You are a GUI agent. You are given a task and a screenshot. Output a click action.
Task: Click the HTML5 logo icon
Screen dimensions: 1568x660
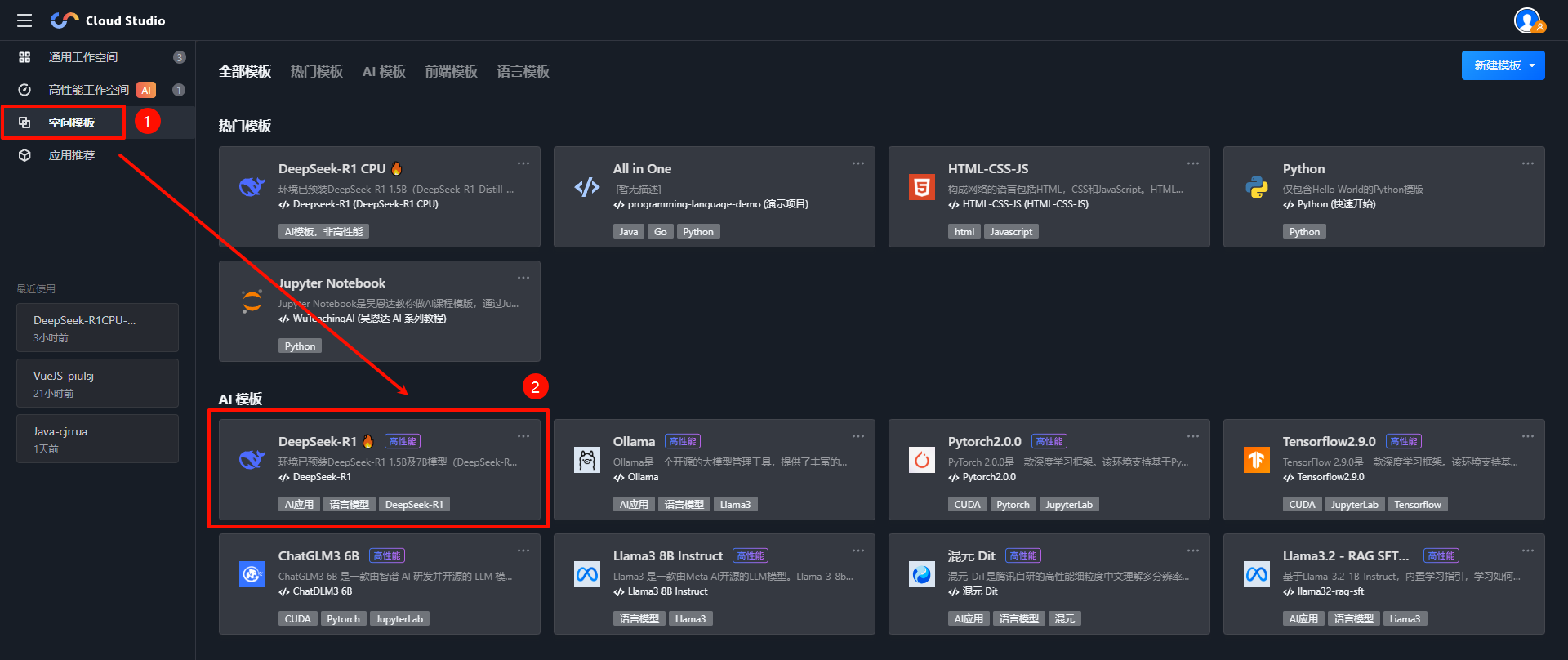point(922,187)
